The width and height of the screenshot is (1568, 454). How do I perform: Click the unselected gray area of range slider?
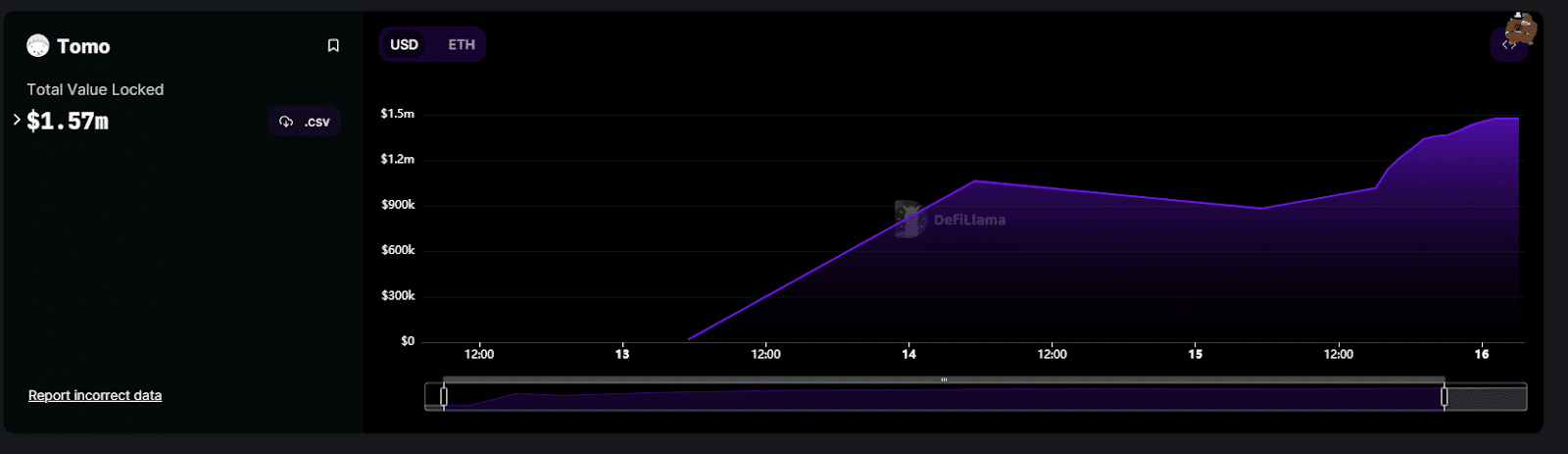click(1486, 397)
